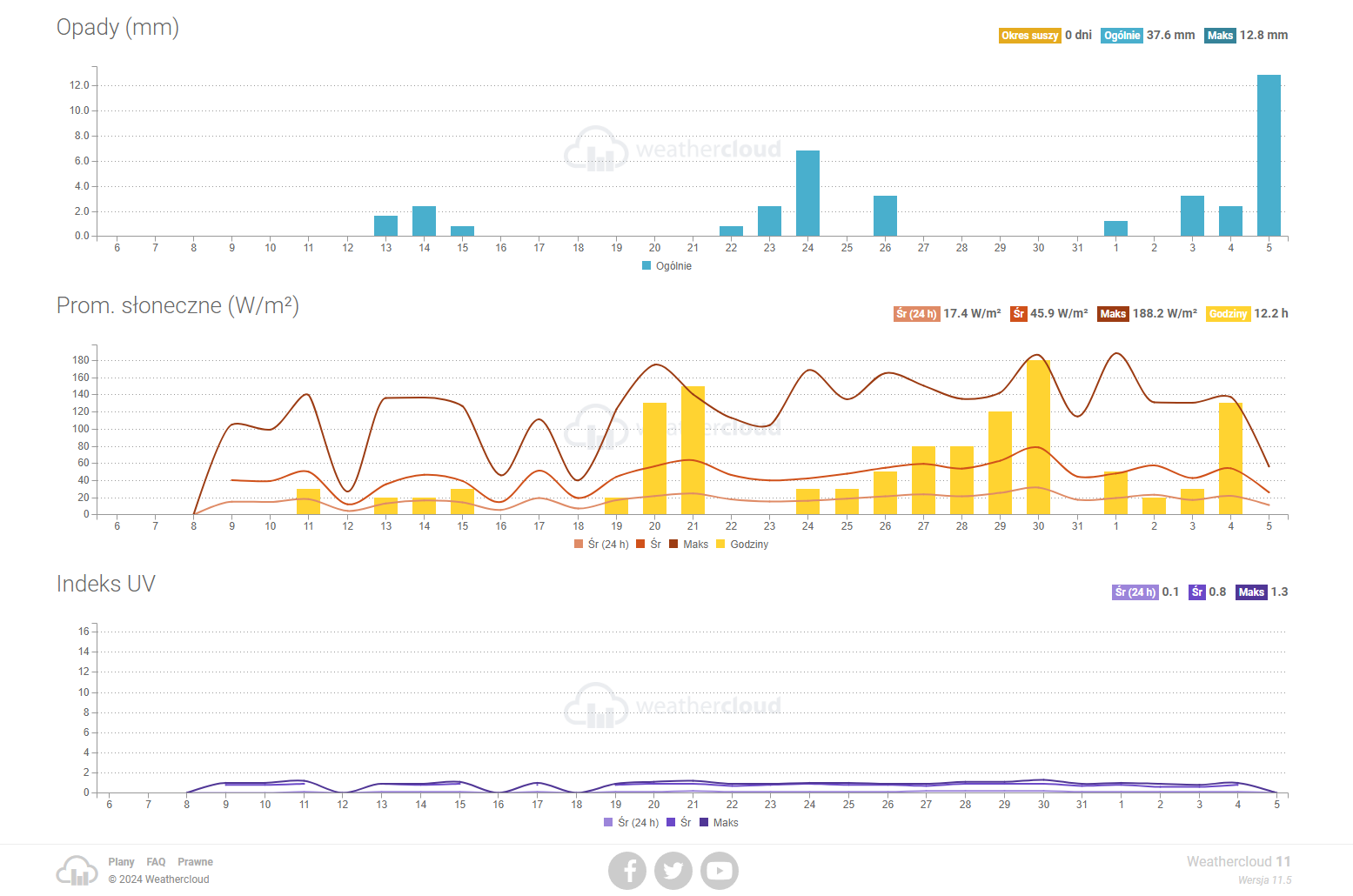Click the rainfall bar for day 24

(807, 193)
